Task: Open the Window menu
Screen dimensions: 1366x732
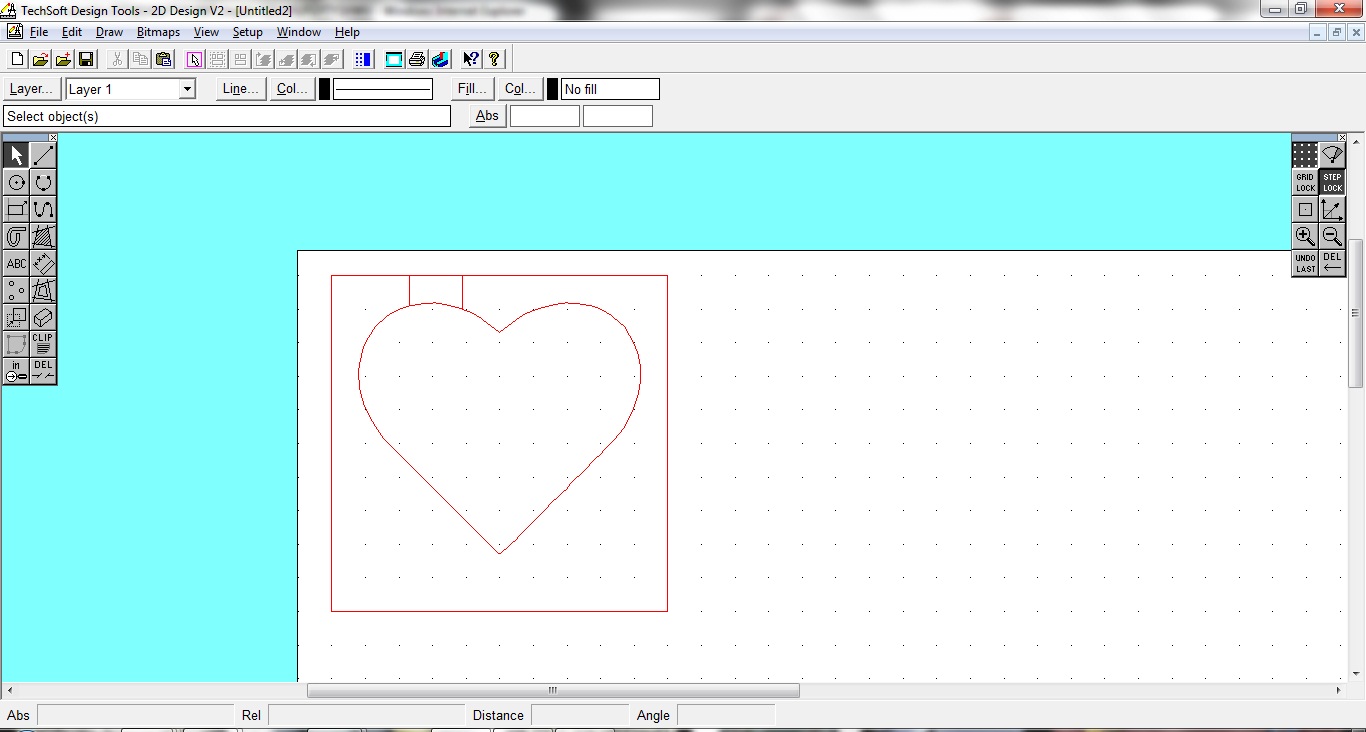Action: point(299,32)
